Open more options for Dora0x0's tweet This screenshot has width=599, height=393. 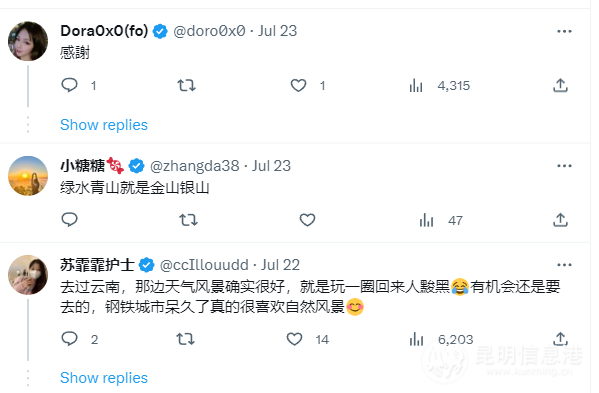(564, 31)
